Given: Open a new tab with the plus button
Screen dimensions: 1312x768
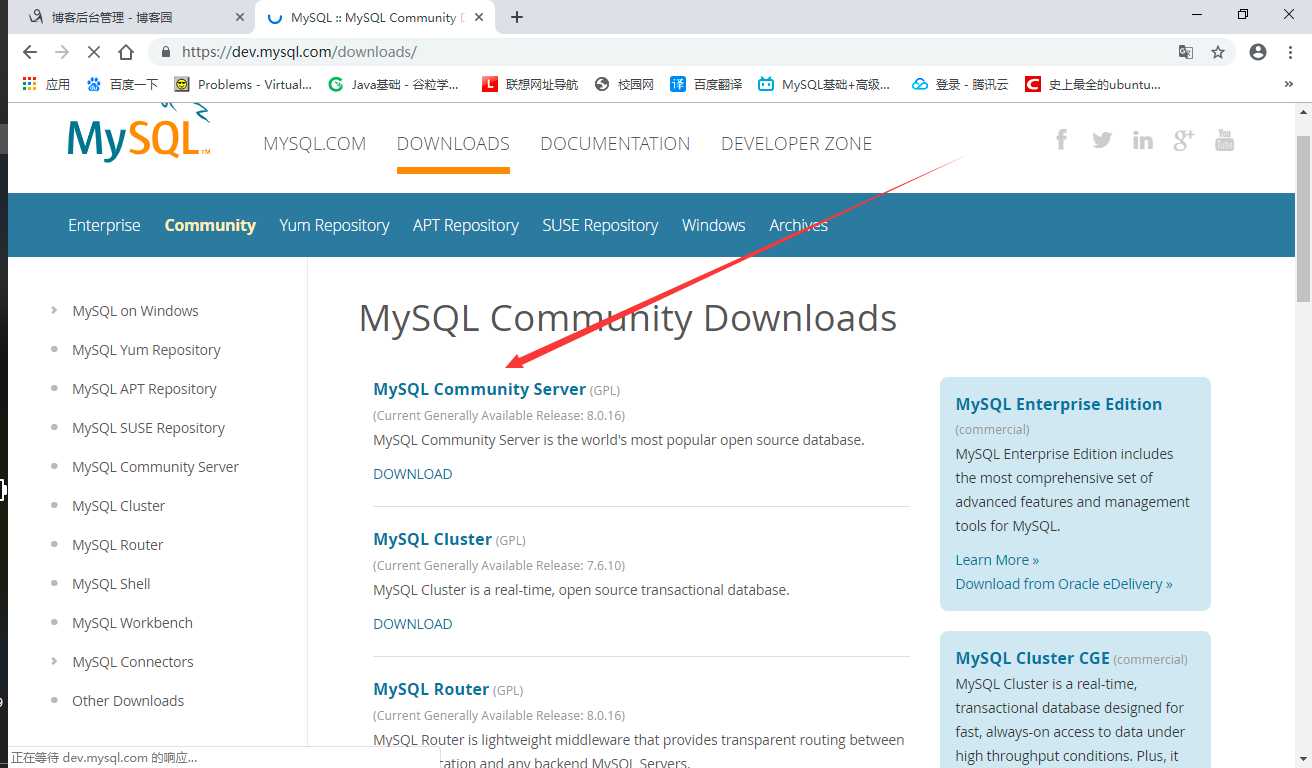Looking at the screenshot, I should coord(516,17).
